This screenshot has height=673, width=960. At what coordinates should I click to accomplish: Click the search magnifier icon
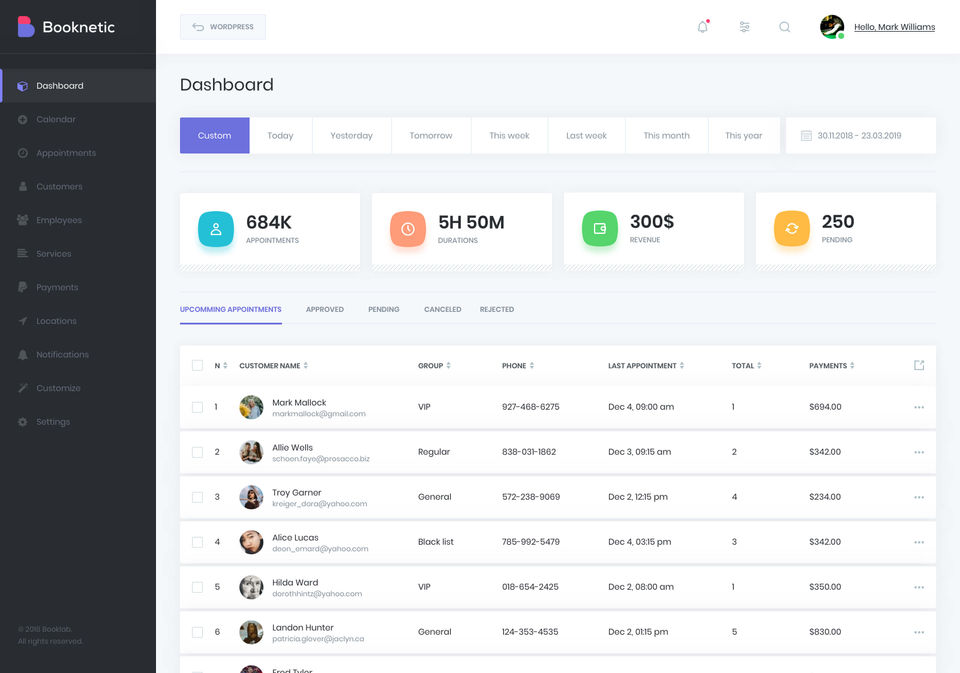(x=784, y=27)
